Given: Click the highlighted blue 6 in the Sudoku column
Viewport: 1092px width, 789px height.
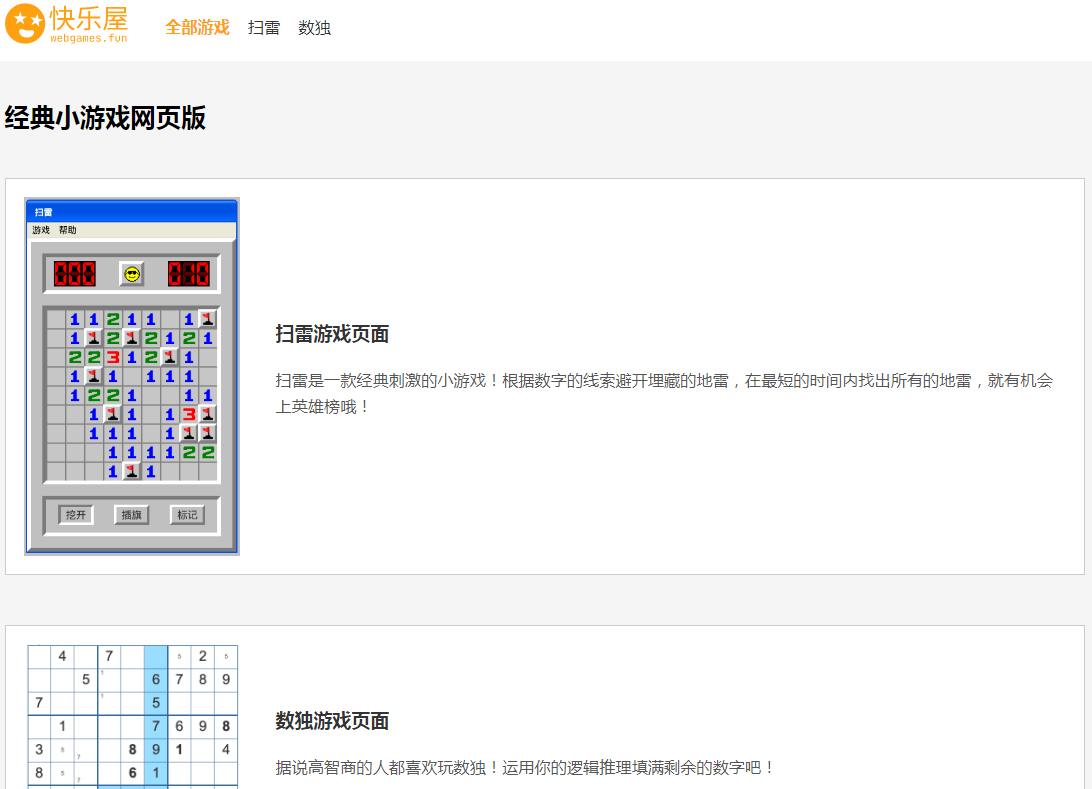Looking at the screenshot, I should (156, 680).
